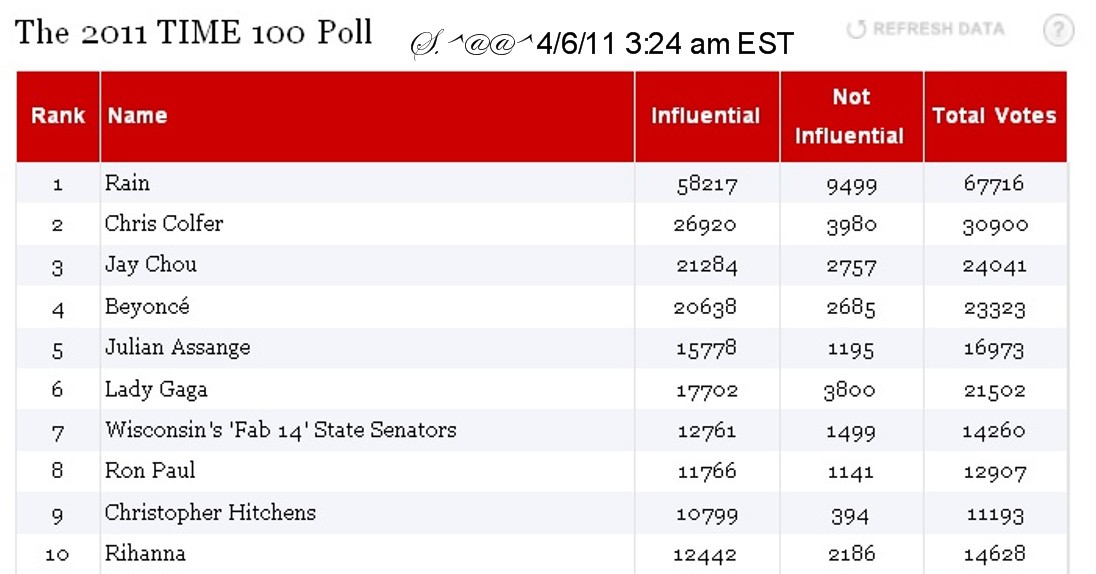Sort by the Rank column header
Image resolution: width=1096 pixels, height=574 pixels.
click(58, 116)
